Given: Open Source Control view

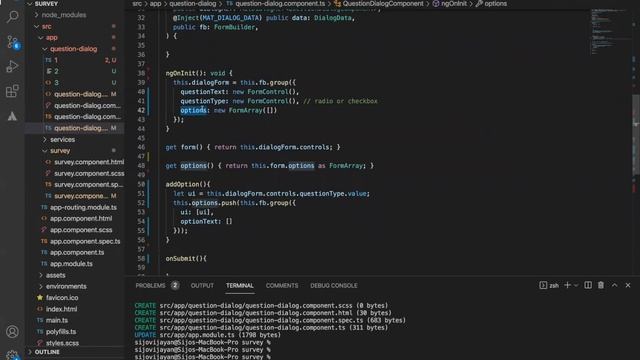Looking at the screenshot, I should click(x=12, y=42).
